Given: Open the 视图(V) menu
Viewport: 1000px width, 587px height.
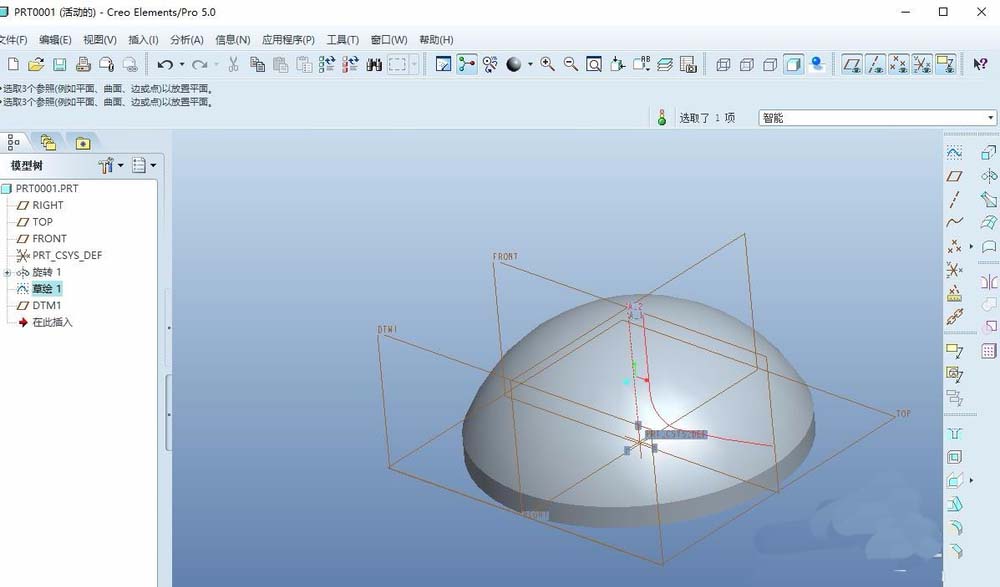Looking at the screenshot, I should tap(100, 40).
